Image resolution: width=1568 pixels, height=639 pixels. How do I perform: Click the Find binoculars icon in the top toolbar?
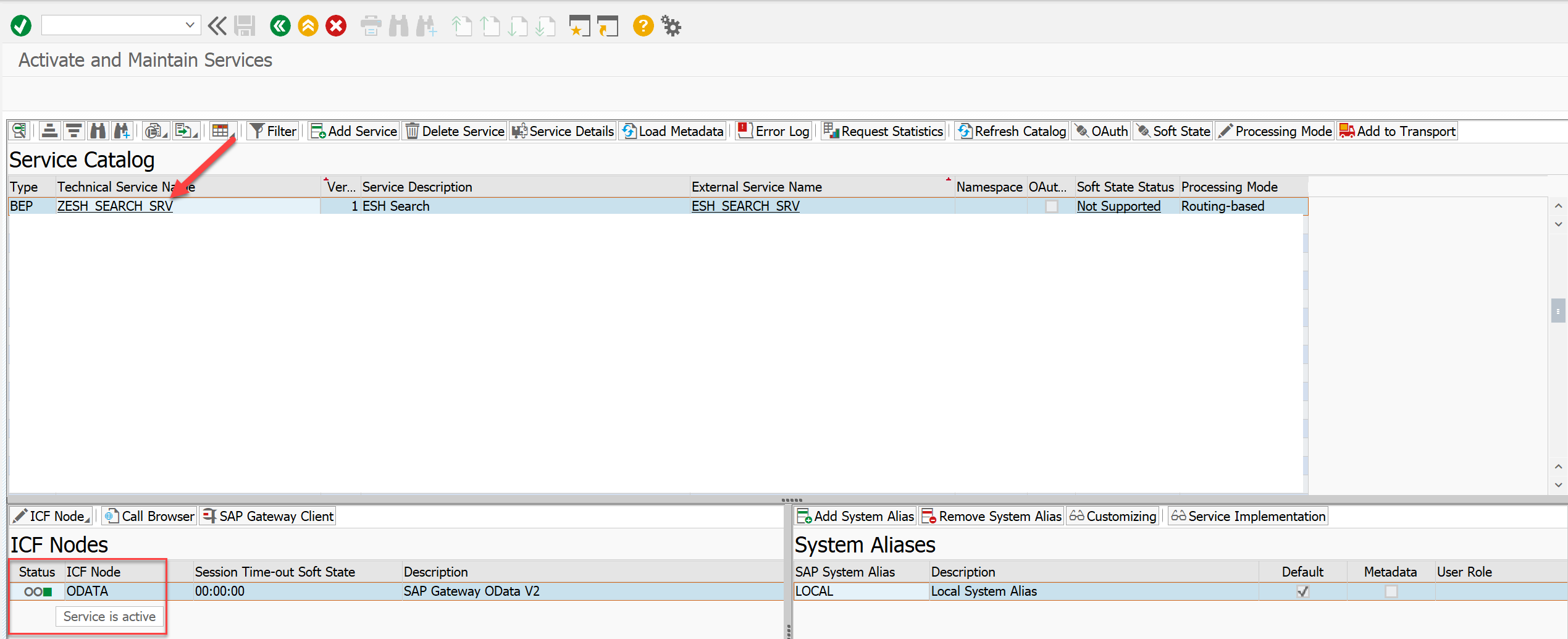pyautogui.click(x=399, y=26)
